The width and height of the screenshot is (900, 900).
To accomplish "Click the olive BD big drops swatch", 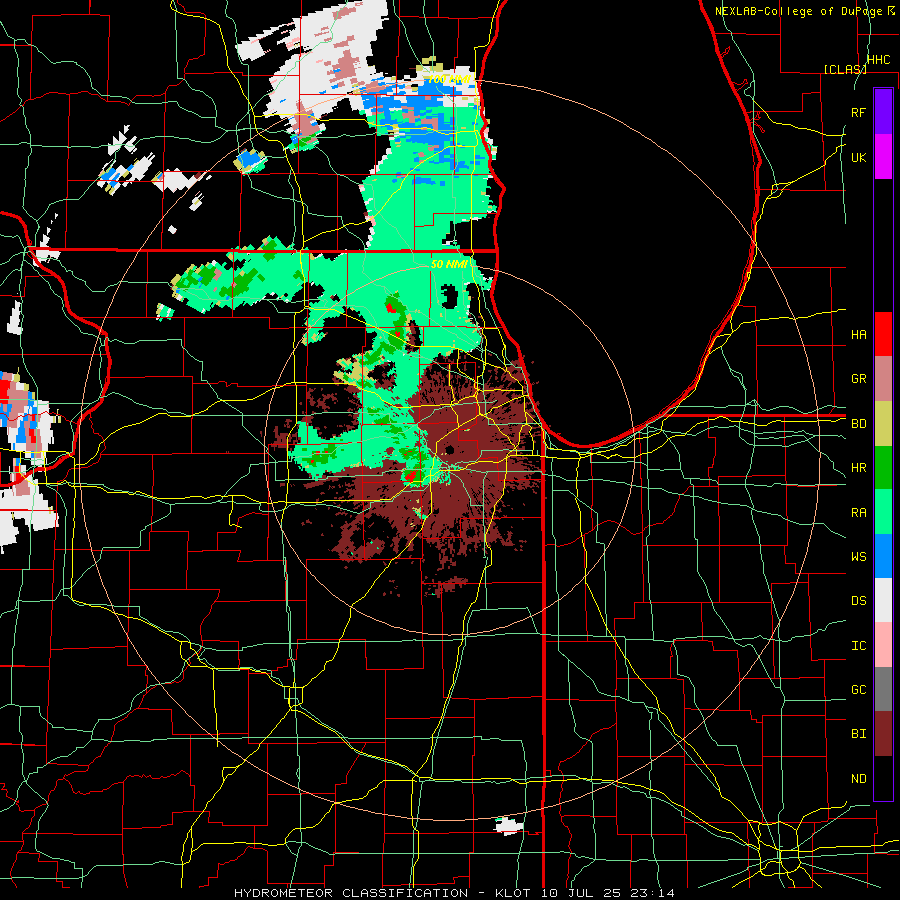I will coord(883,423).
